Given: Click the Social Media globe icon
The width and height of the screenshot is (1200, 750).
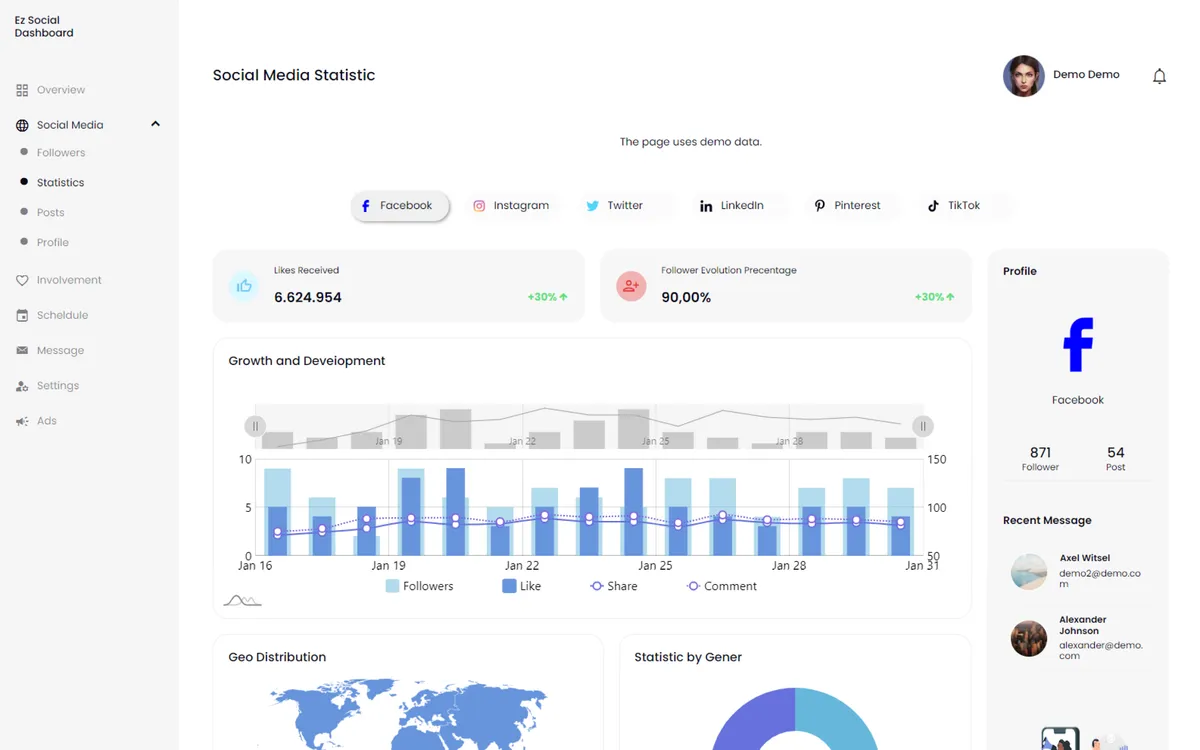Looking at the screenshot, I should coord(22,125).
